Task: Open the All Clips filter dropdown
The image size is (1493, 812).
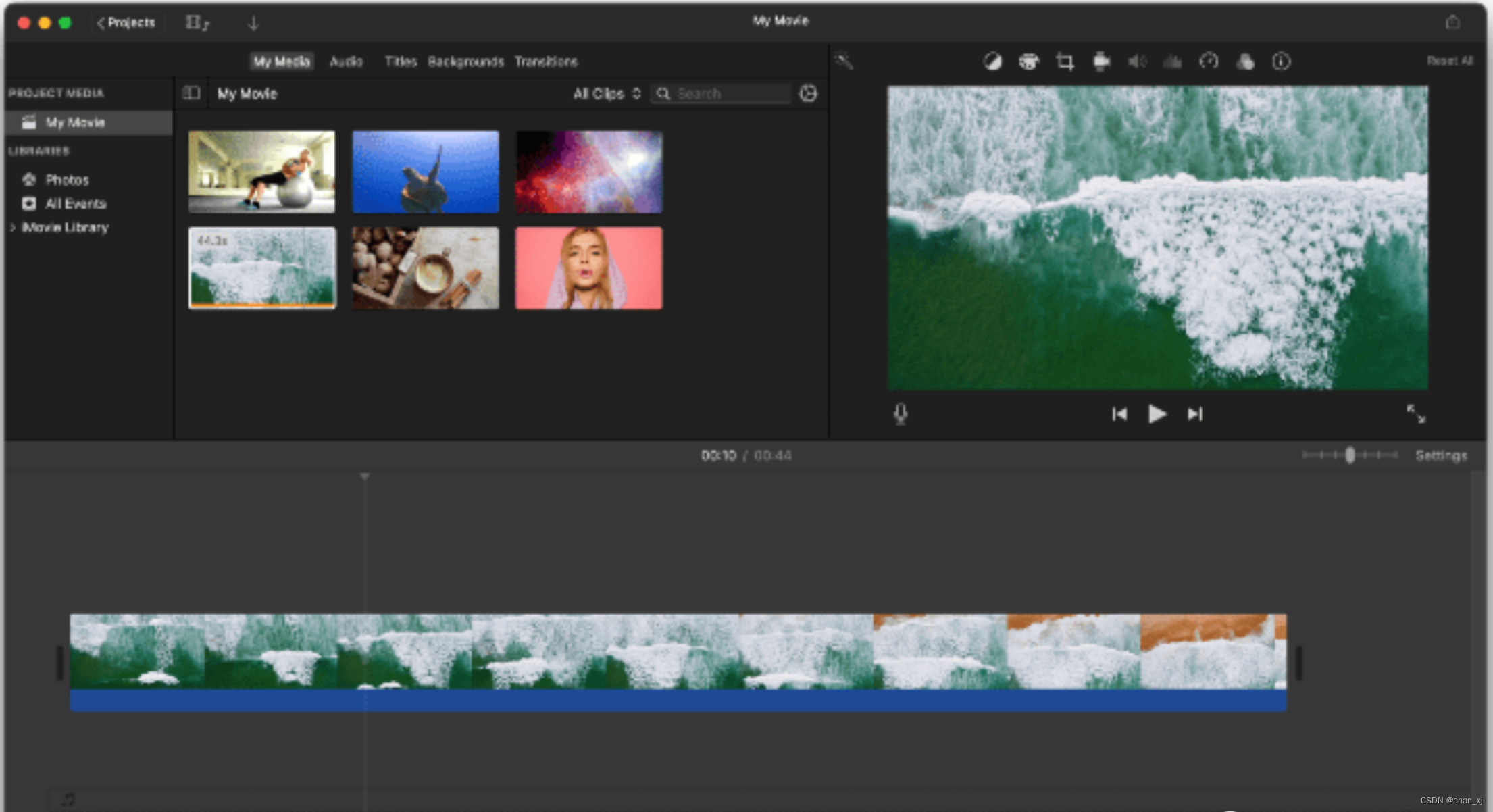Action: [606, 94]
